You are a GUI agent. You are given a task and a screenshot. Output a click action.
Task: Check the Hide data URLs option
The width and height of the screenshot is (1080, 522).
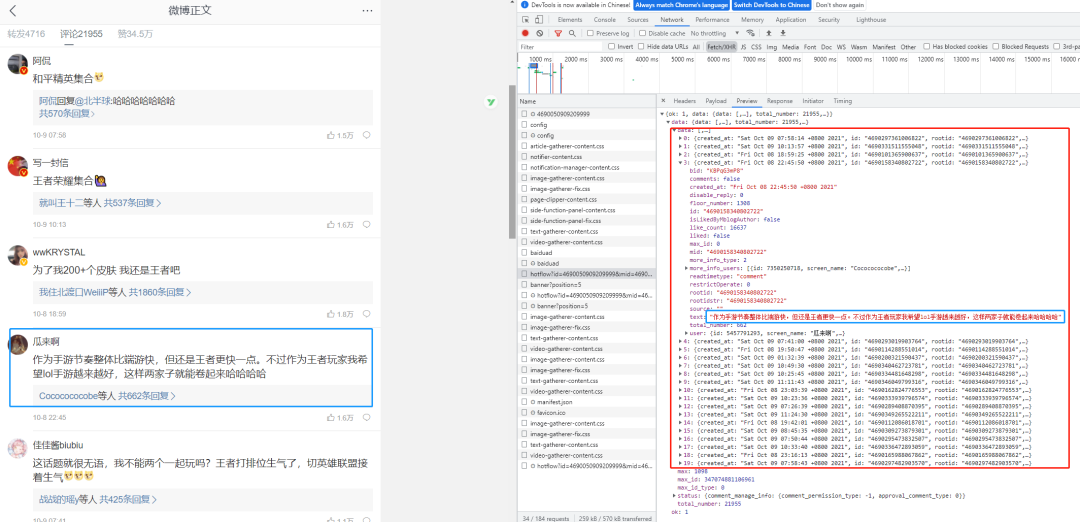click(642, 47)
